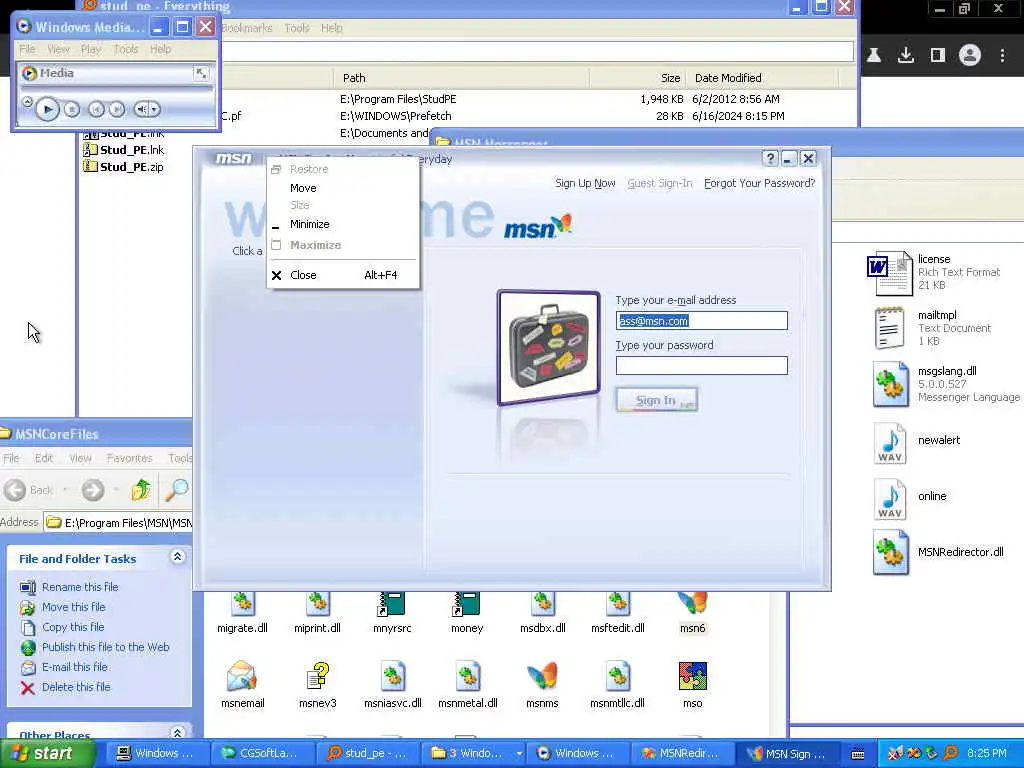Mute sound in Windows Media Player

(x=141, y=110)
